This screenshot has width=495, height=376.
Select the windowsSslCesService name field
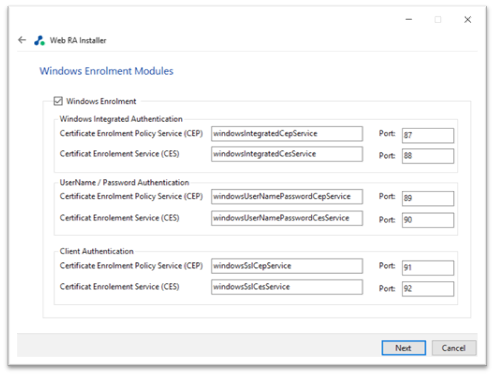pos(287,287)
